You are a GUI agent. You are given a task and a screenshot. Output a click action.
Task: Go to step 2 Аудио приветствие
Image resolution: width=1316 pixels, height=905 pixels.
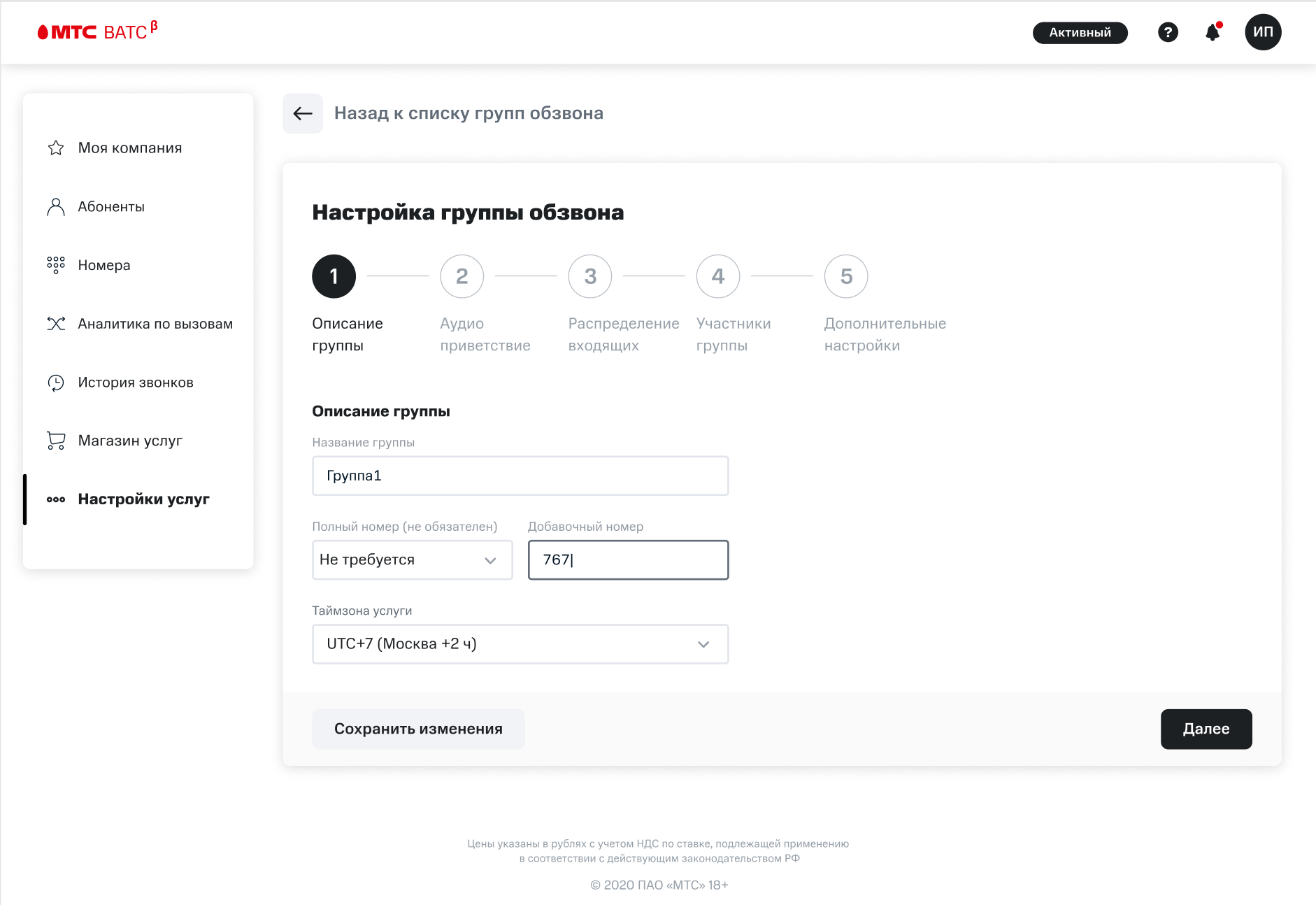[462, 276]
